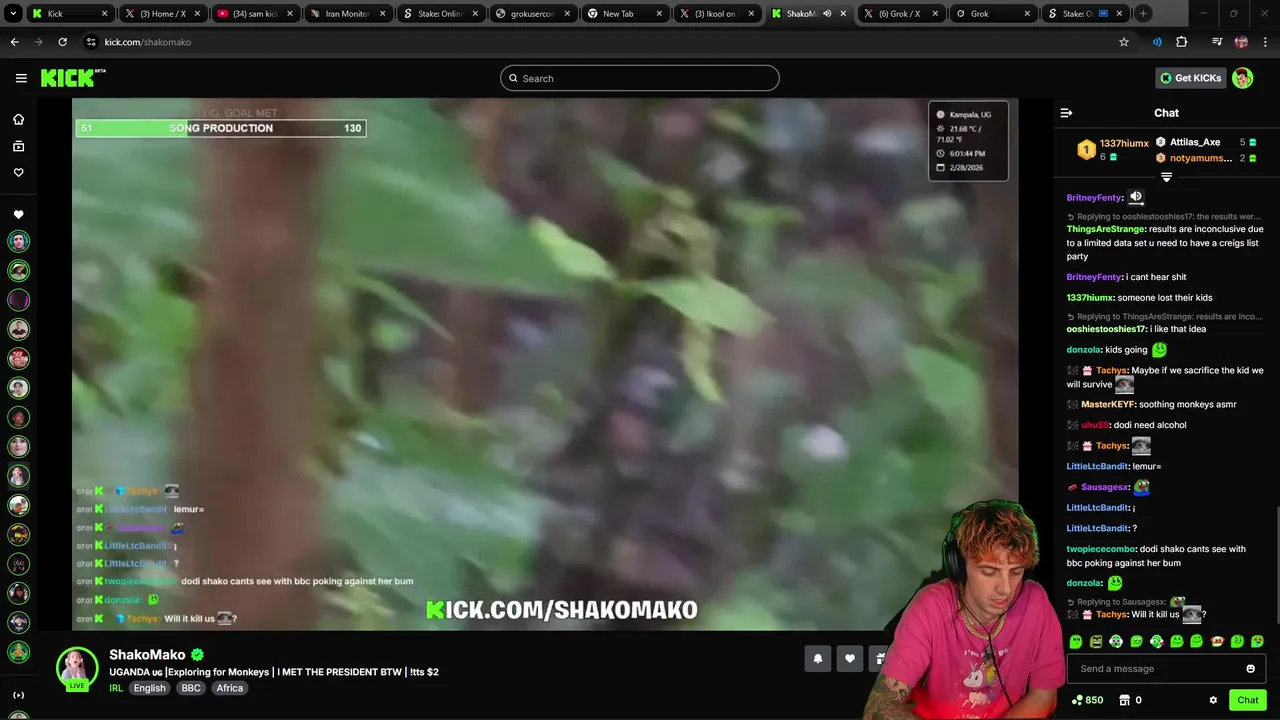Select the English tag
Viewport: 1280px width, 720px height.
pos(150,688)
